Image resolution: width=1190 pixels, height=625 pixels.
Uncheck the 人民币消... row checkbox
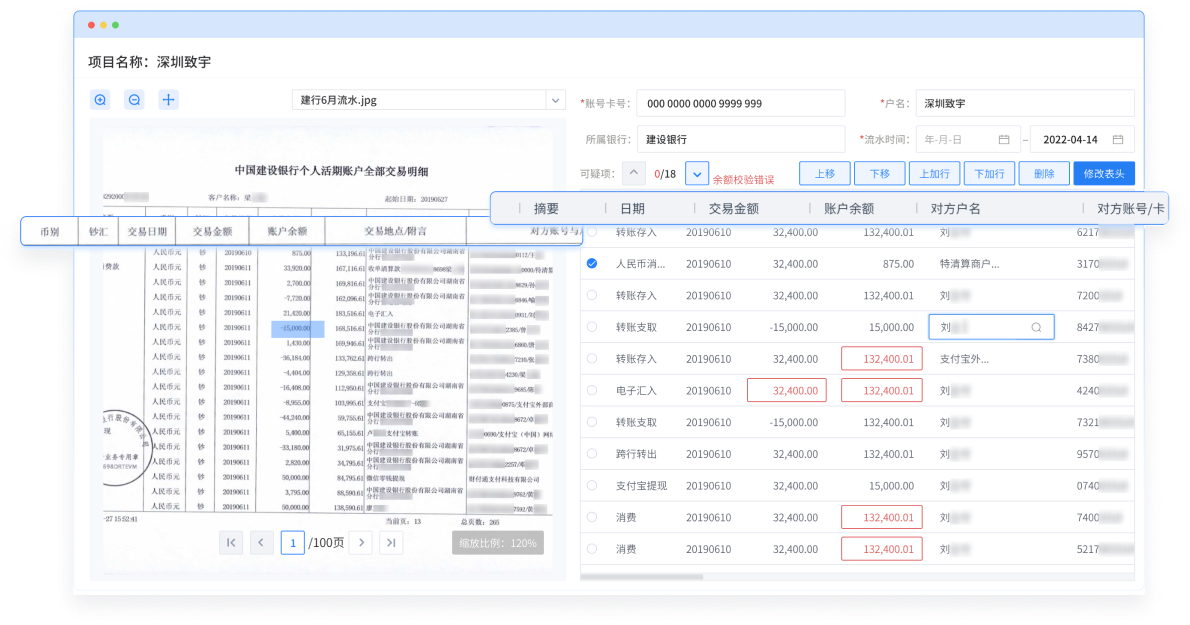click(592, 263)
